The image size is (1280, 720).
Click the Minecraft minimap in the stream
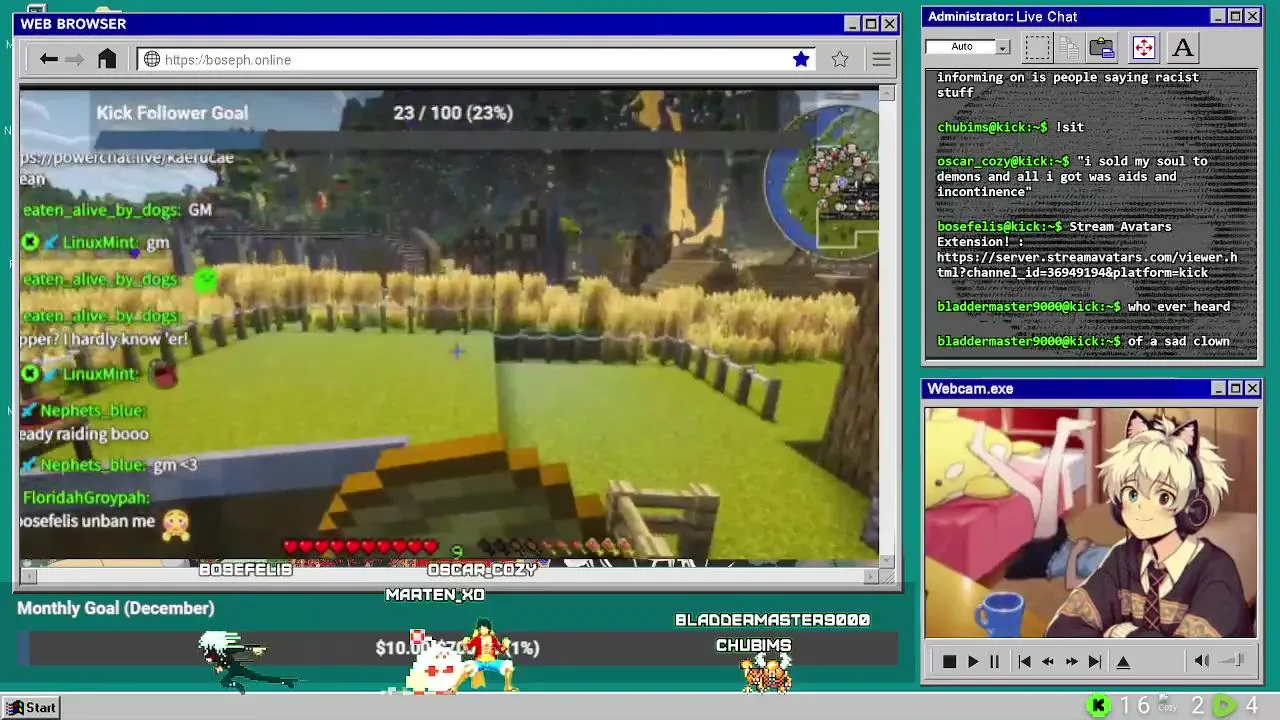[x=820, y=183]
